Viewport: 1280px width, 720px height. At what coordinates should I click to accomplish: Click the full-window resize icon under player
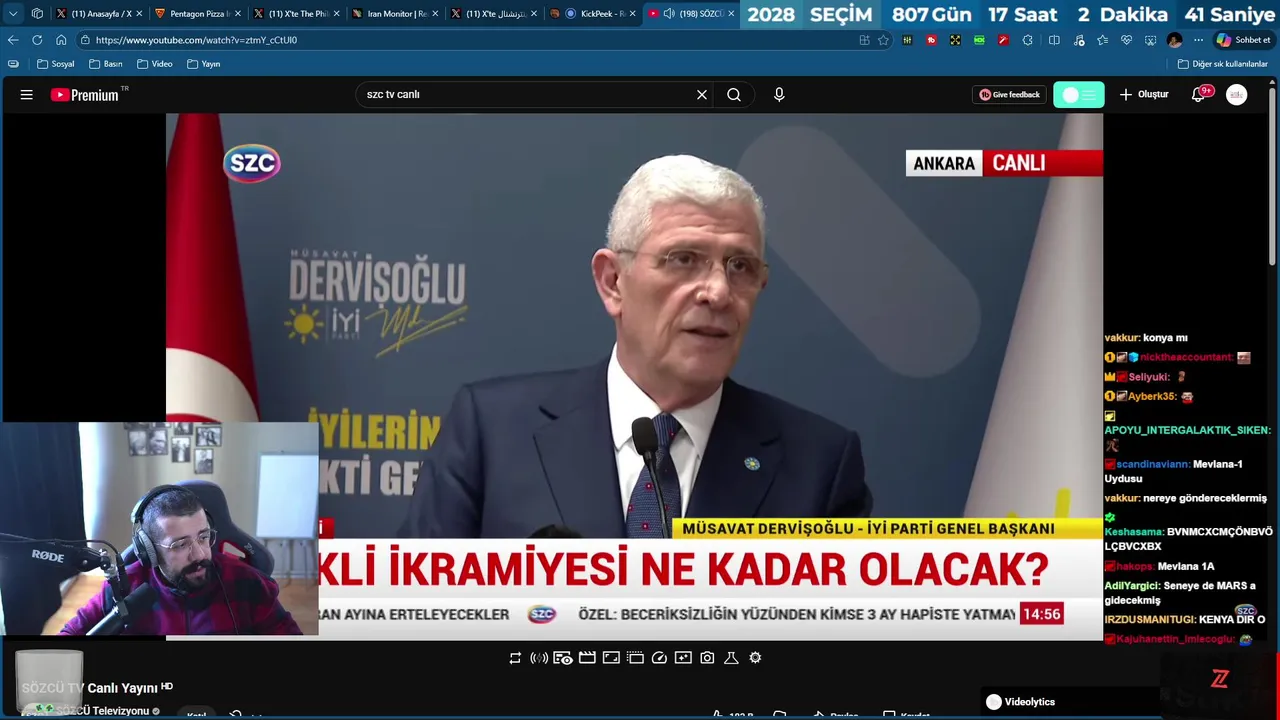point(611,658)
